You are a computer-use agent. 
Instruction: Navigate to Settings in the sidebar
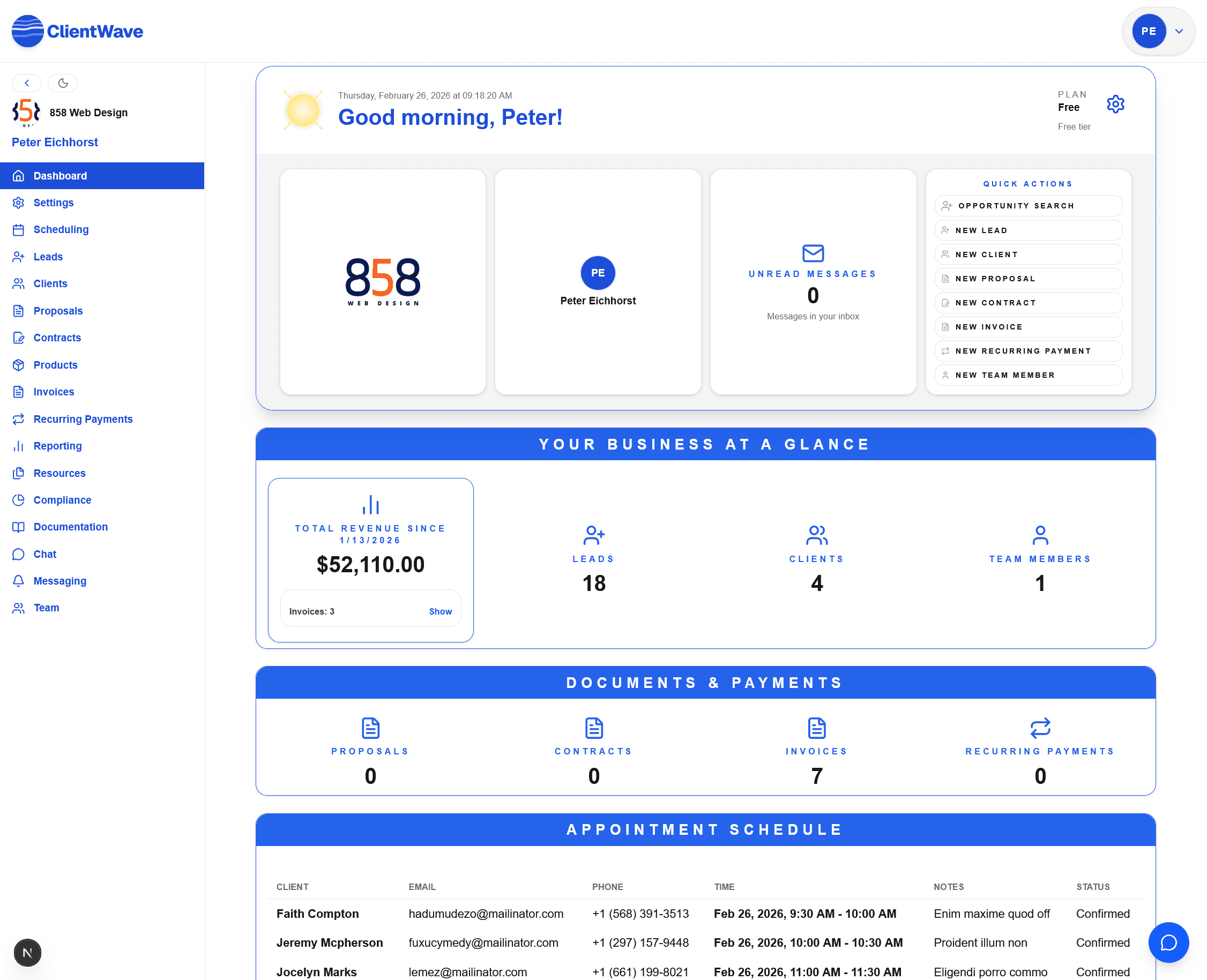[x=54, y=203]
